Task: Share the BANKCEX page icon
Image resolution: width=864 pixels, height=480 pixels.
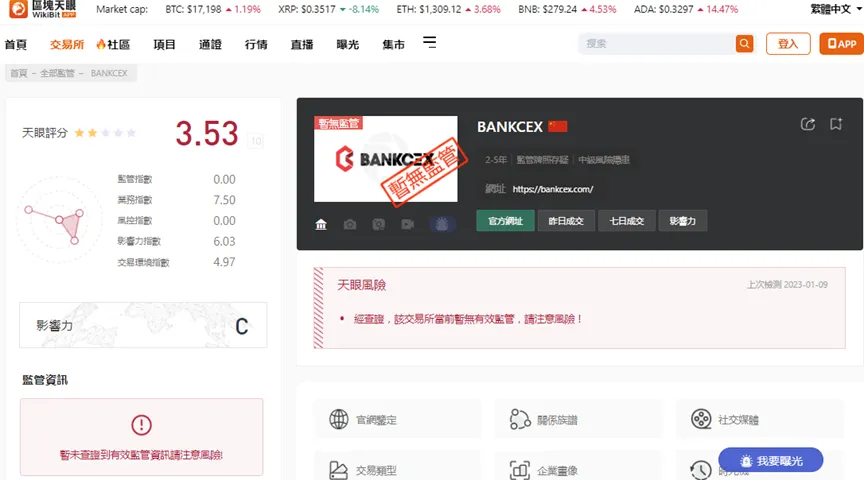Action: [x=808, y=124]
